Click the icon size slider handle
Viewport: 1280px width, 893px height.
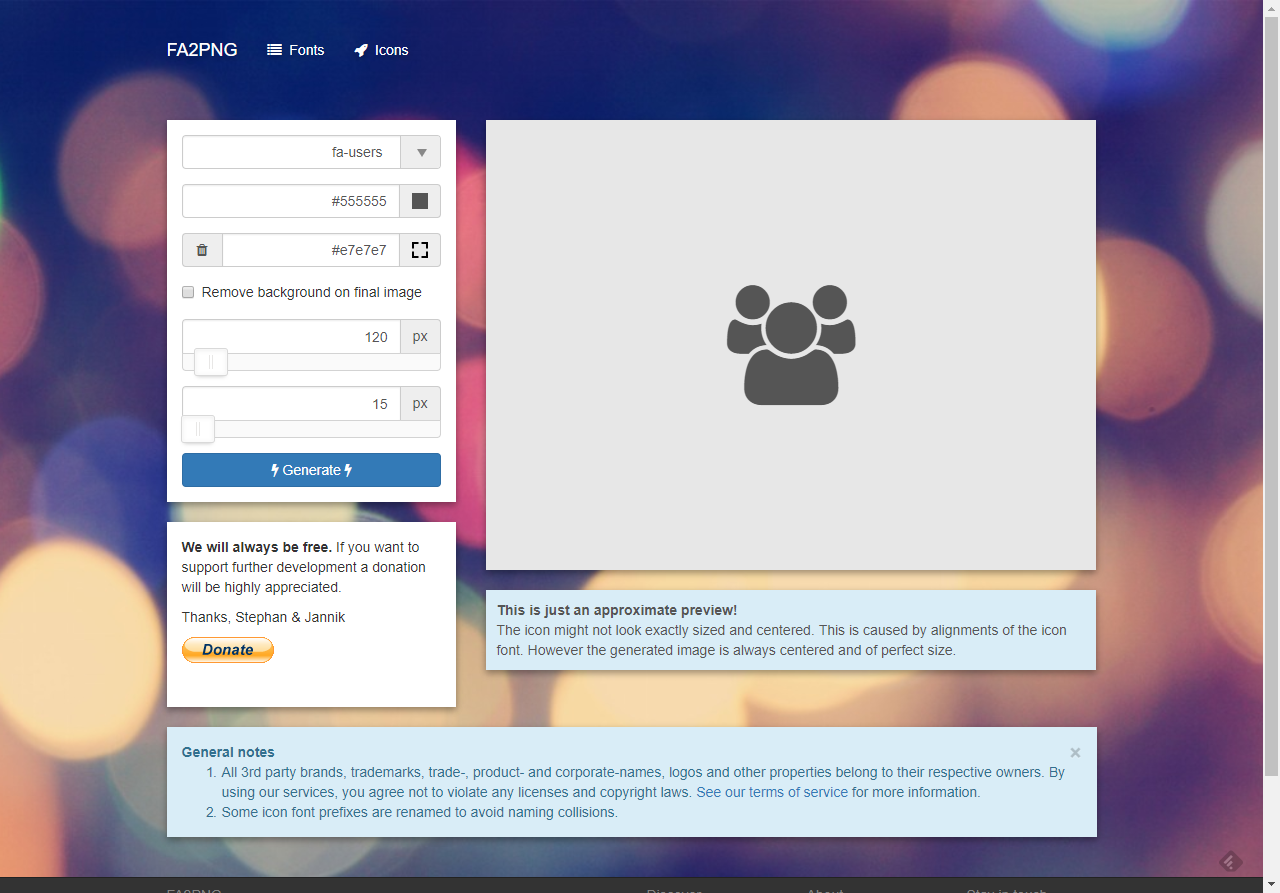click(211, 362)
